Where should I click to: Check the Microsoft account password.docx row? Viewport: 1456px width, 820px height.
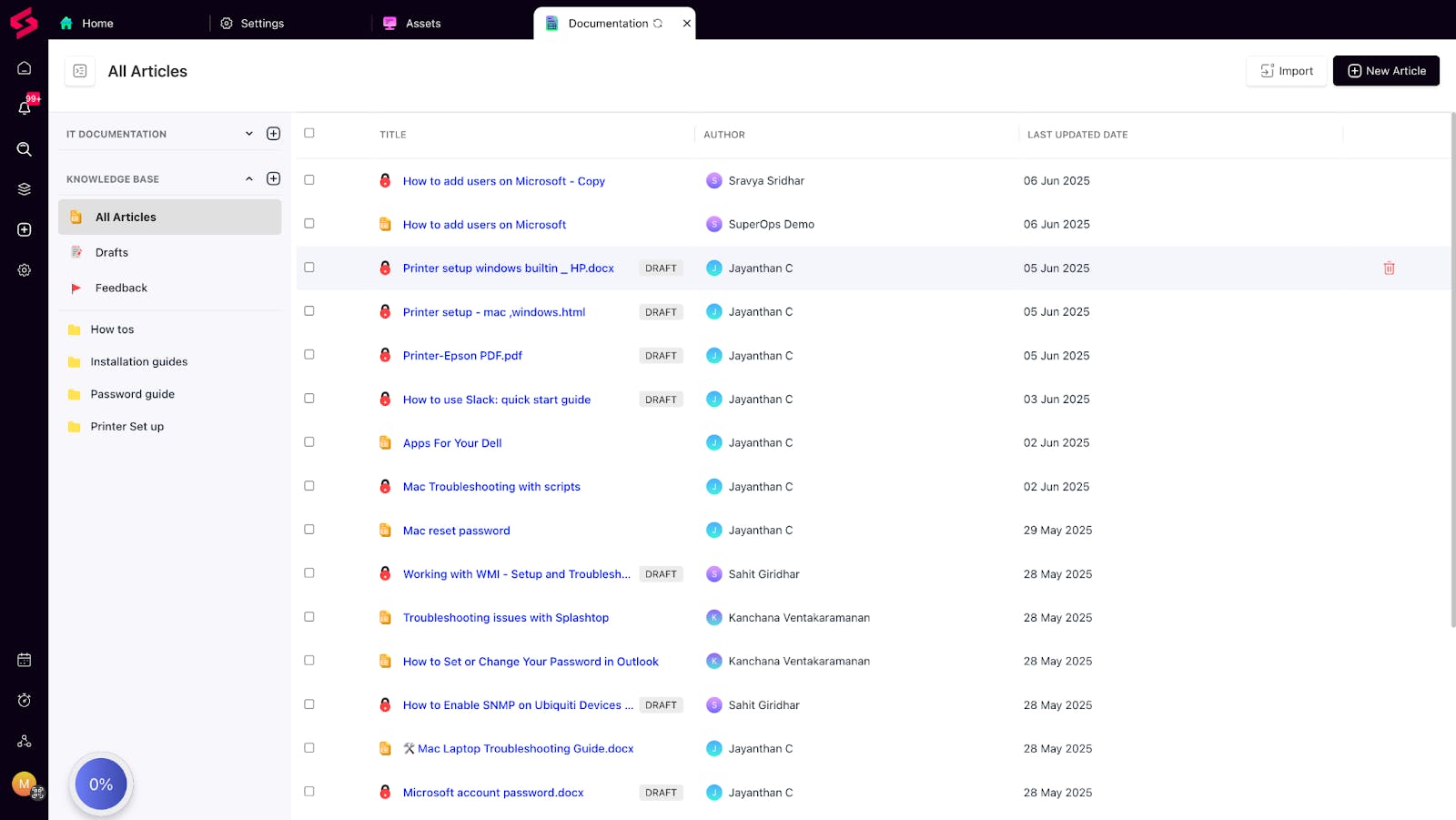tap(309, 792)
